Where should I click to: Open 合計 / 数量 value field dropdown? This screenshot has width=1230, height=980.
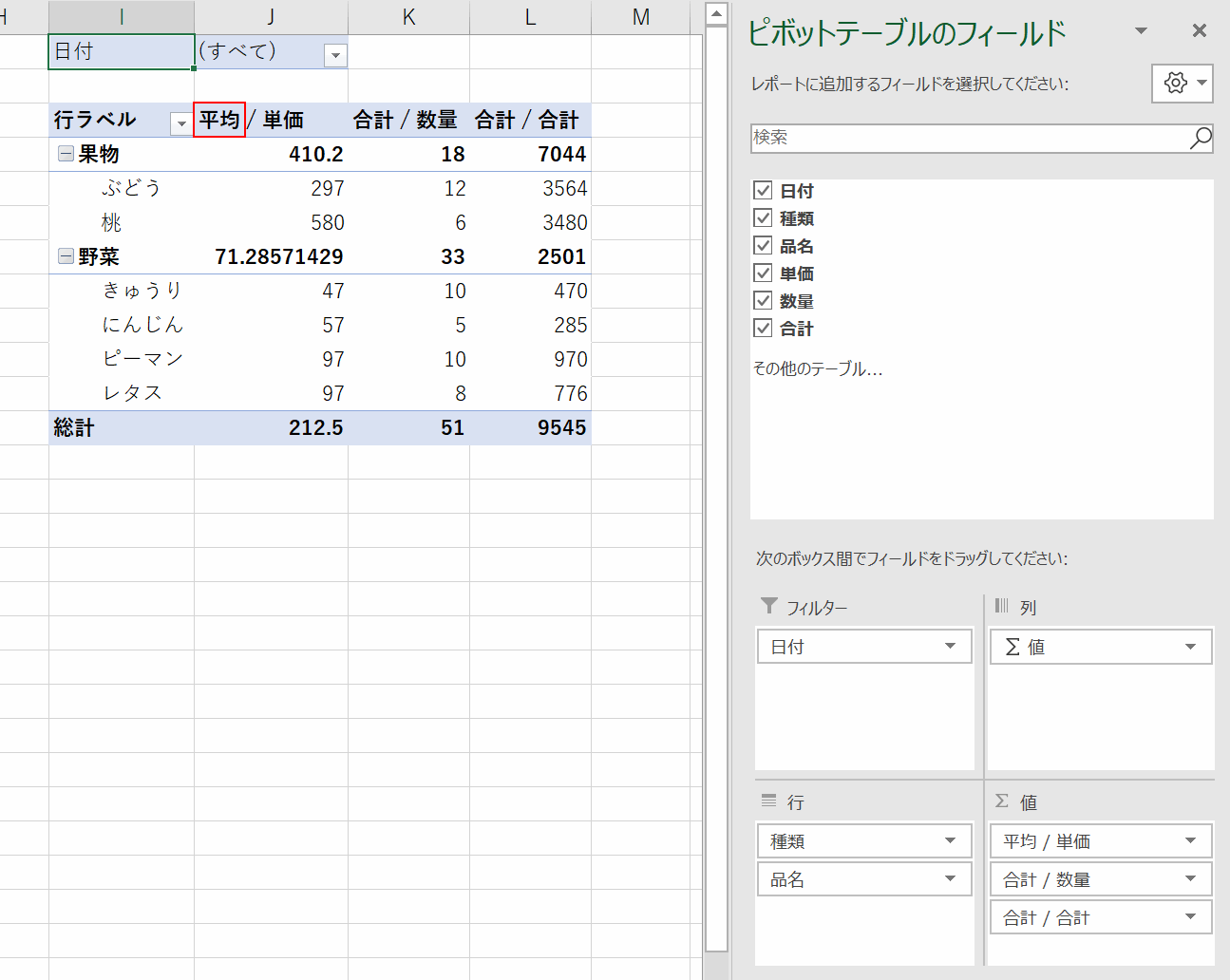[1190, 879]
